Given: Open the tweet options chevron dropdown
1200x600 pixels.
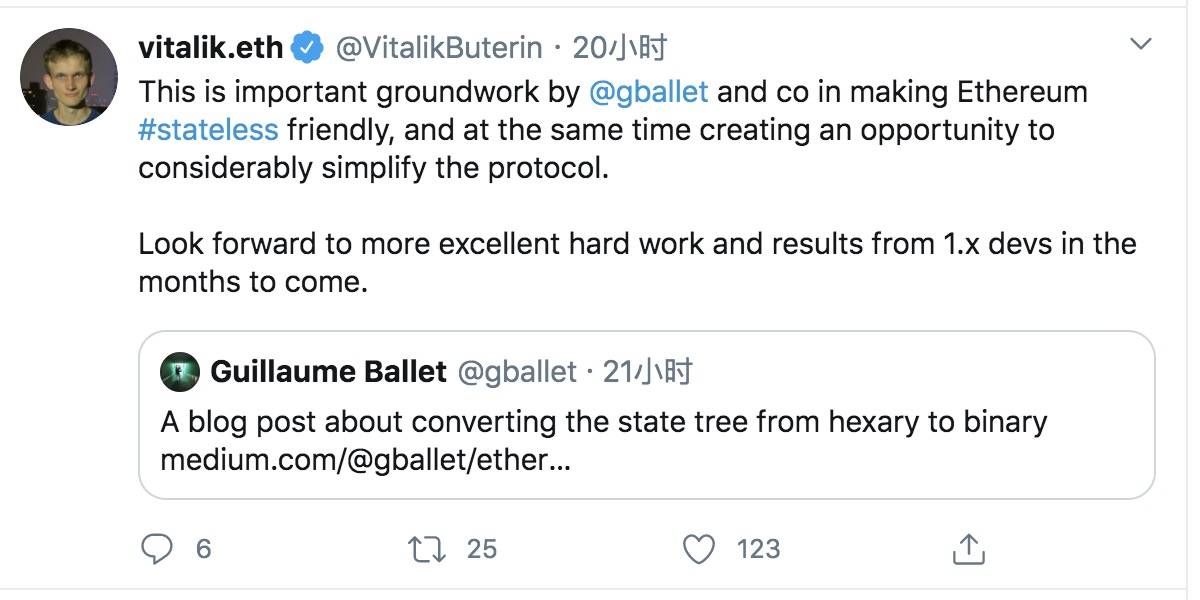Looking at the screenshot, I should click(x=1140, y=44).
